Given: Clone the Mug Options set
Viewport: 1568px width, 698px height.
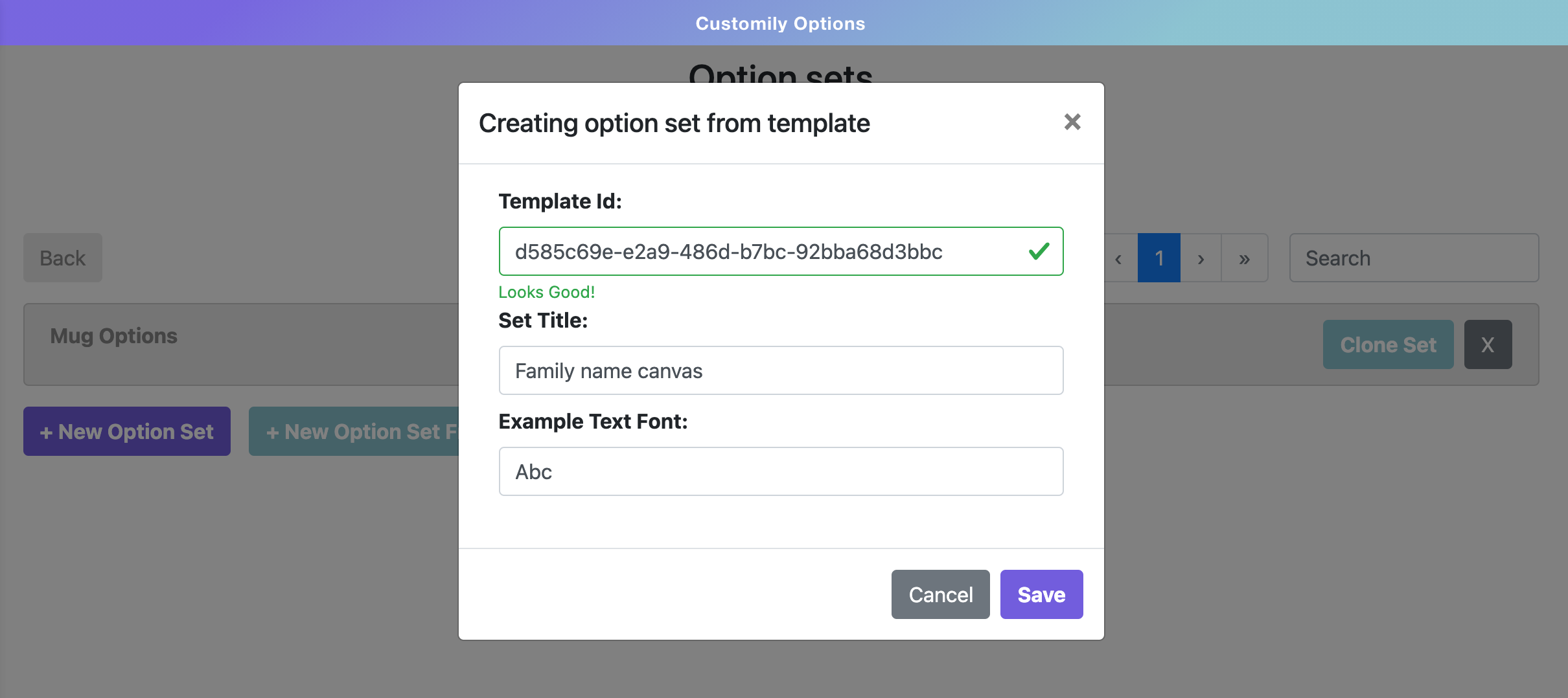Looking at the screenshot, I should tap(1388, 344).
